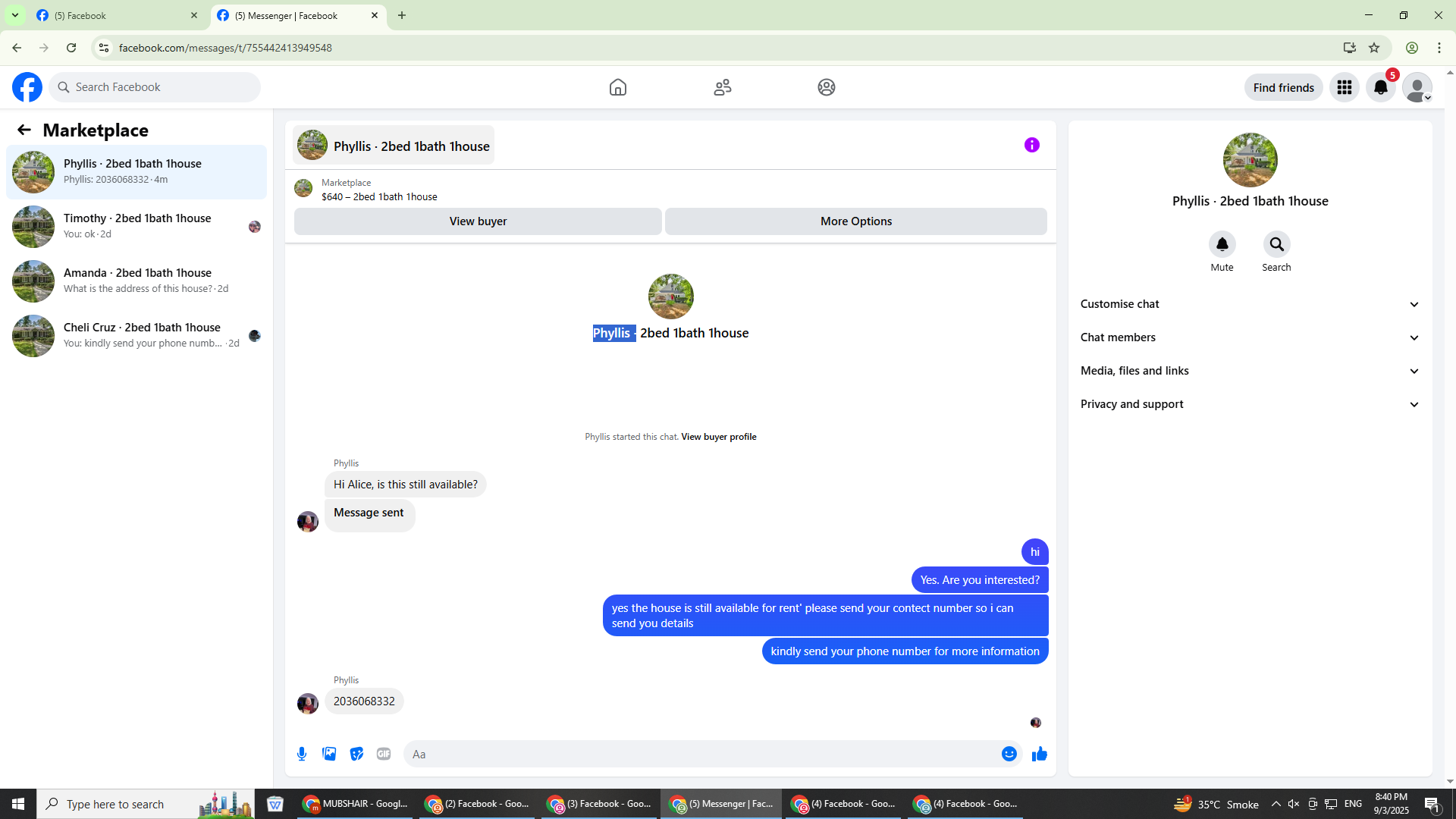Open the notifications bell icon

pos(1381,87)
